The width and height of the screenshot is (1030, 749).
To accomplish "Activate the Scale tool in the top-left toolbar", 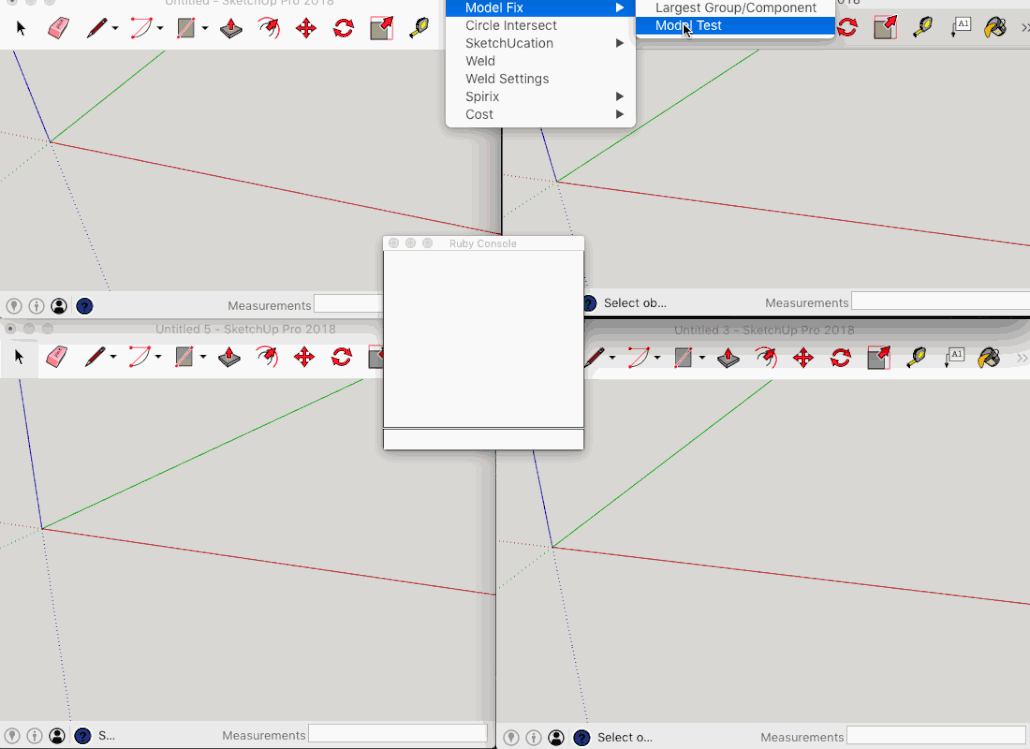I will pyautogui.click(x=380, y=28).
